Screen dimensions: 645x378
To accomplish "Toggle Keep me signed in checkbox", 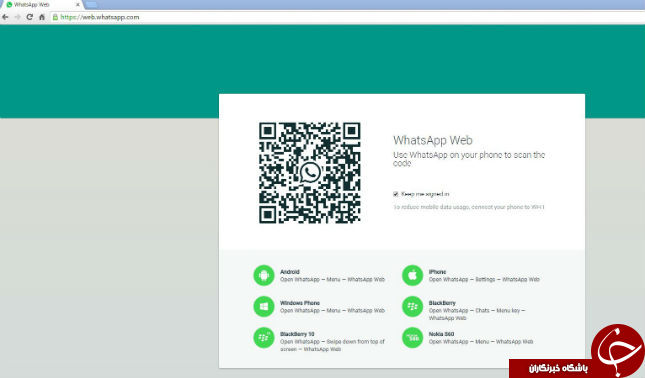I will (x=396, y=194).
